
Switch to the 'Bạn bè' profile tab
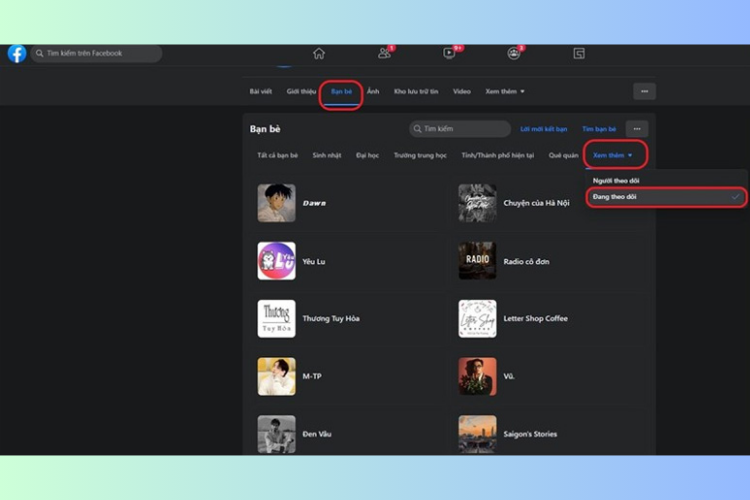click(341, 91)
